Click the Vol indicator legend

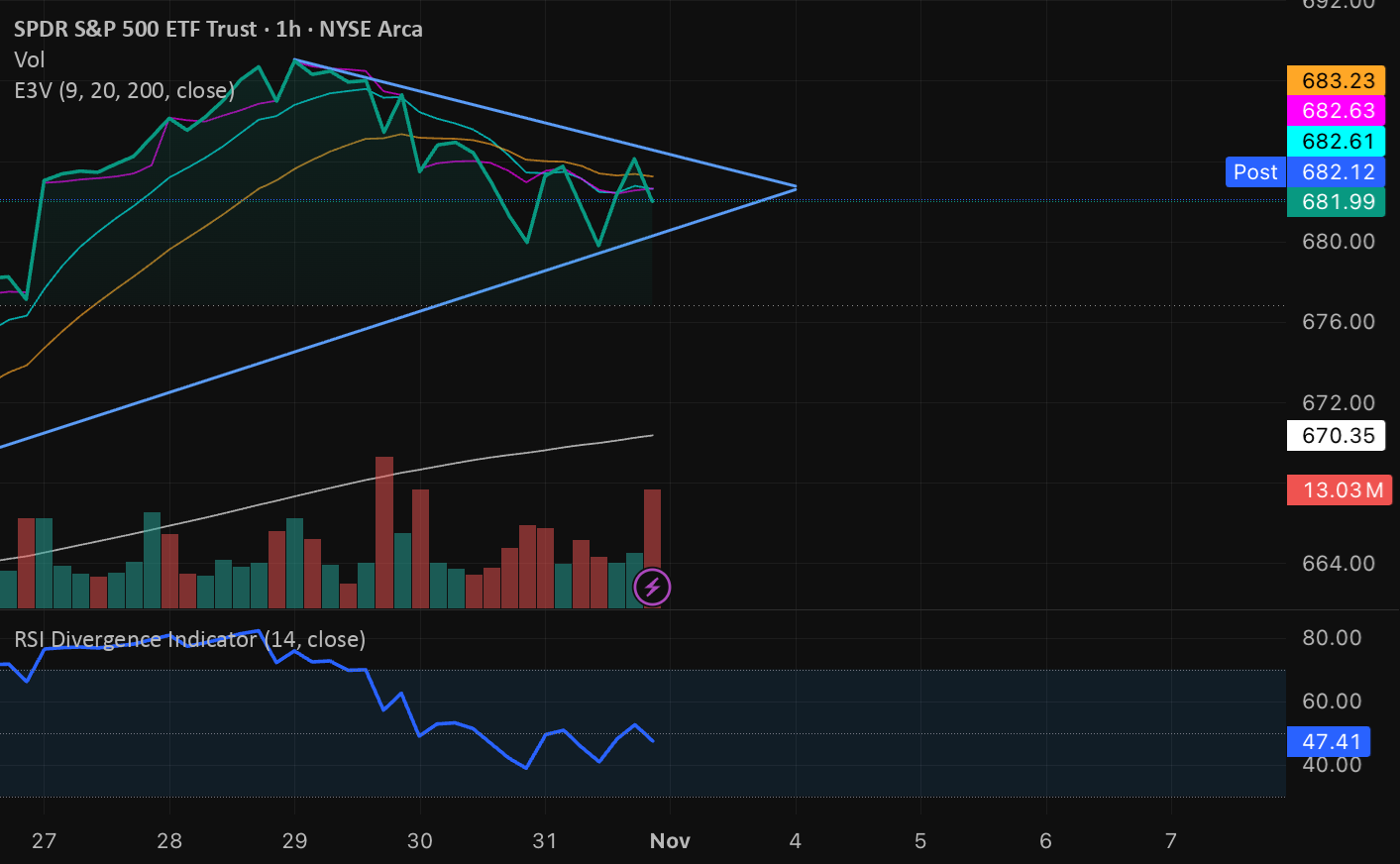pyautogui.click(x=30, y=59)
